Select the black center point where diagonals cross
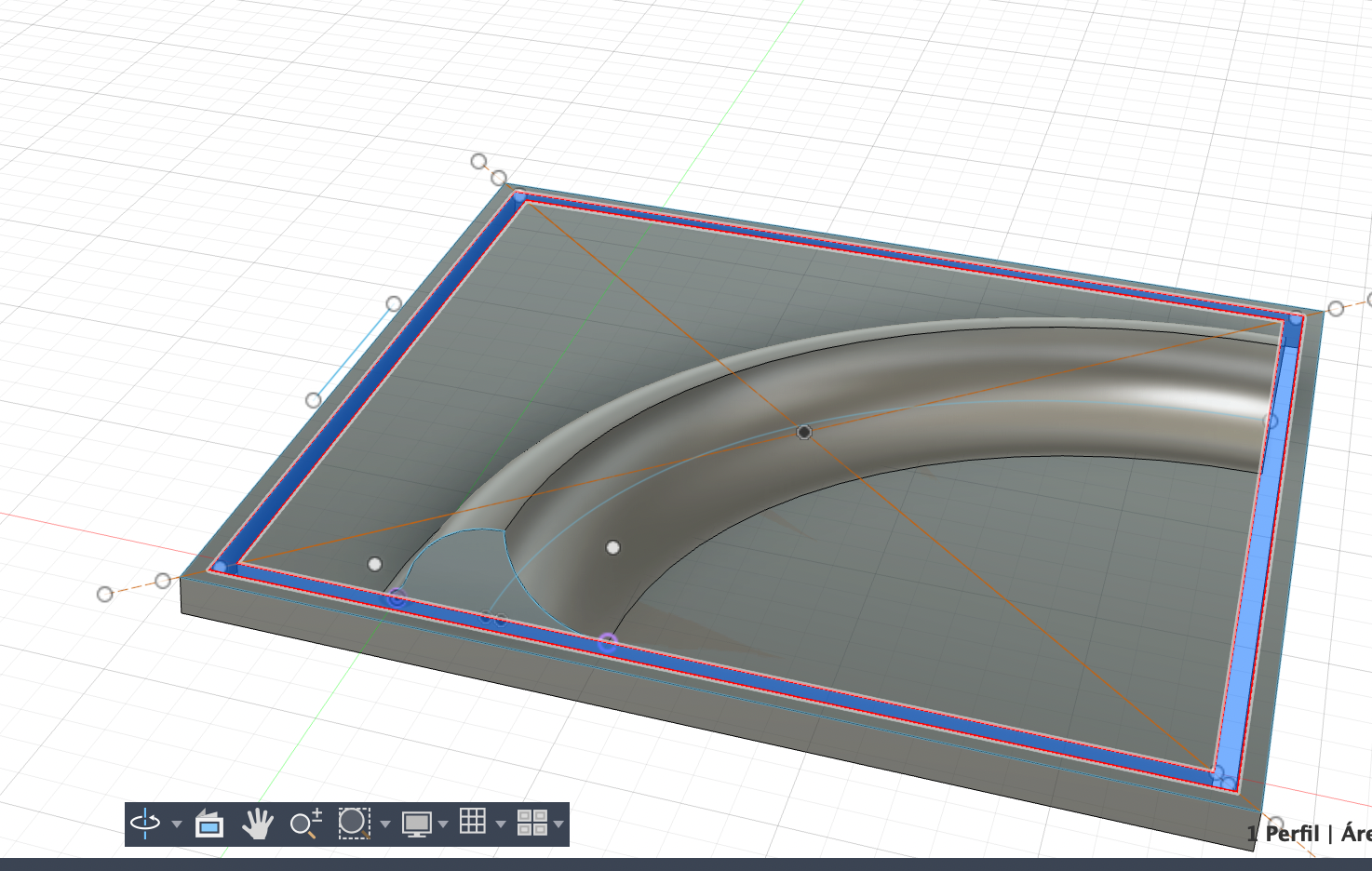This screenshot has width=1372, height=871. pos(804,432)
